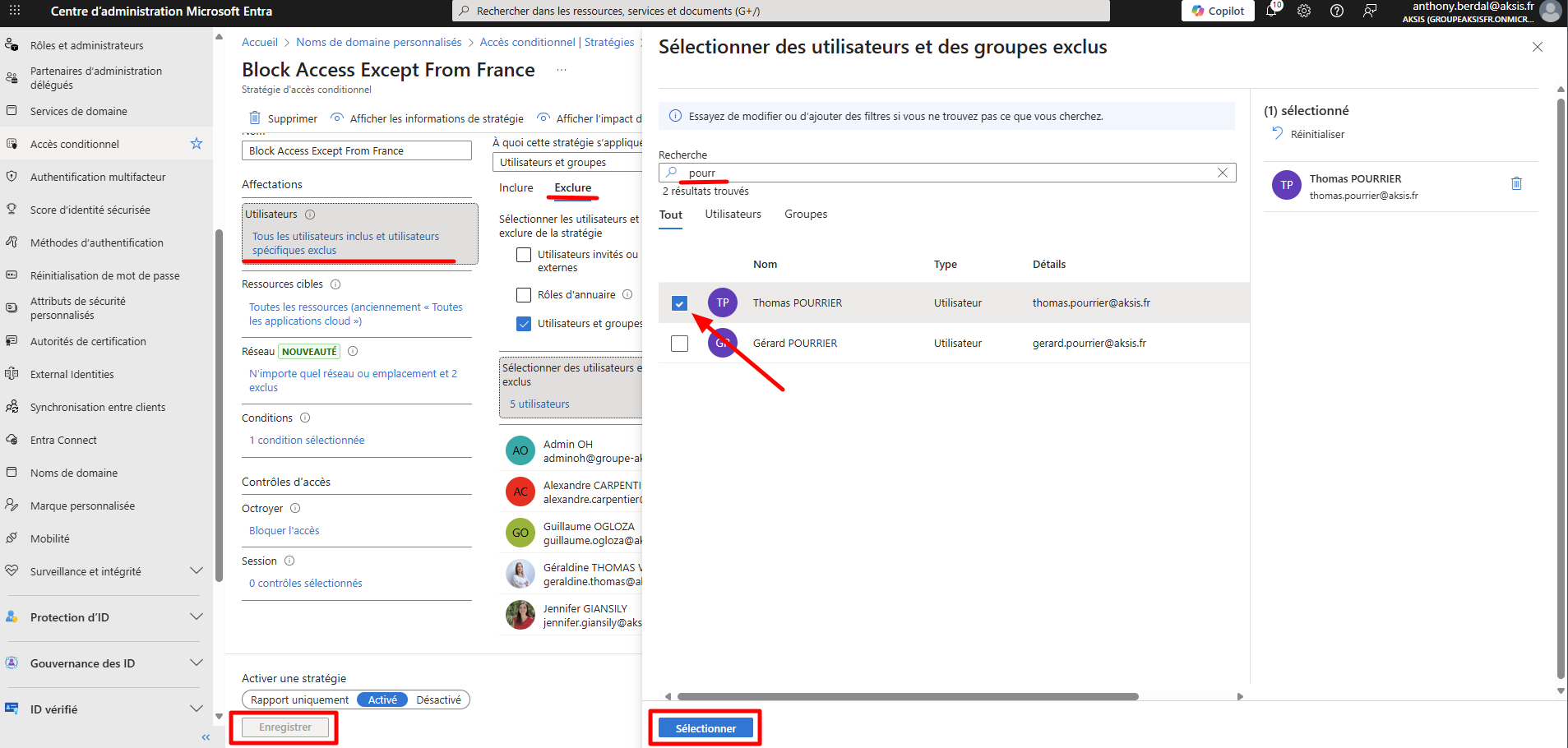1568x748 pixels.
Task: Open Réinitialisation de mot de passe
Action: tap(105, 275)
